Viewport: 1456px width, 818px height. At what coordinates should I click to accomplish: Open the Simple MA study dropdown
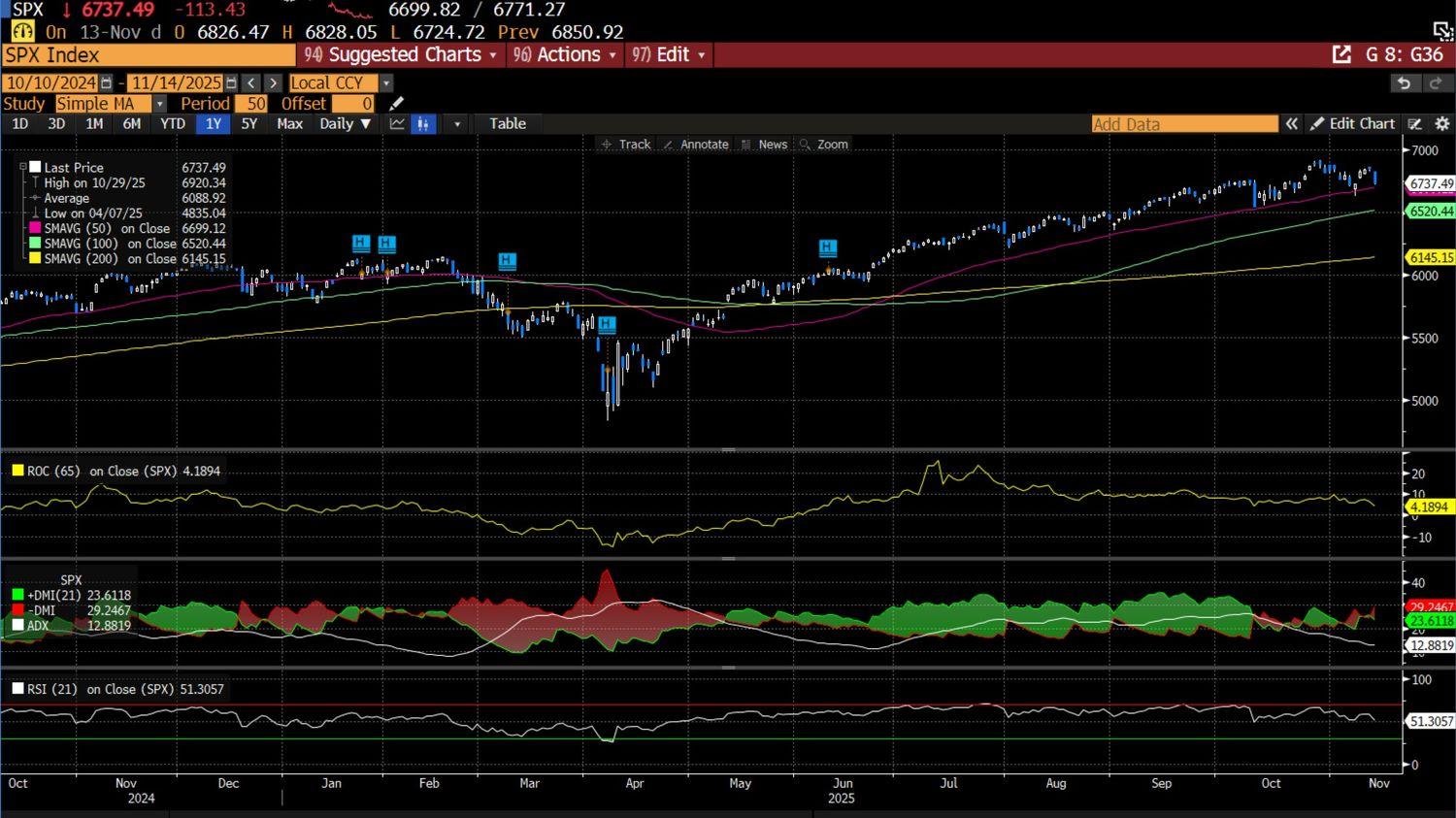click(159, 104)
